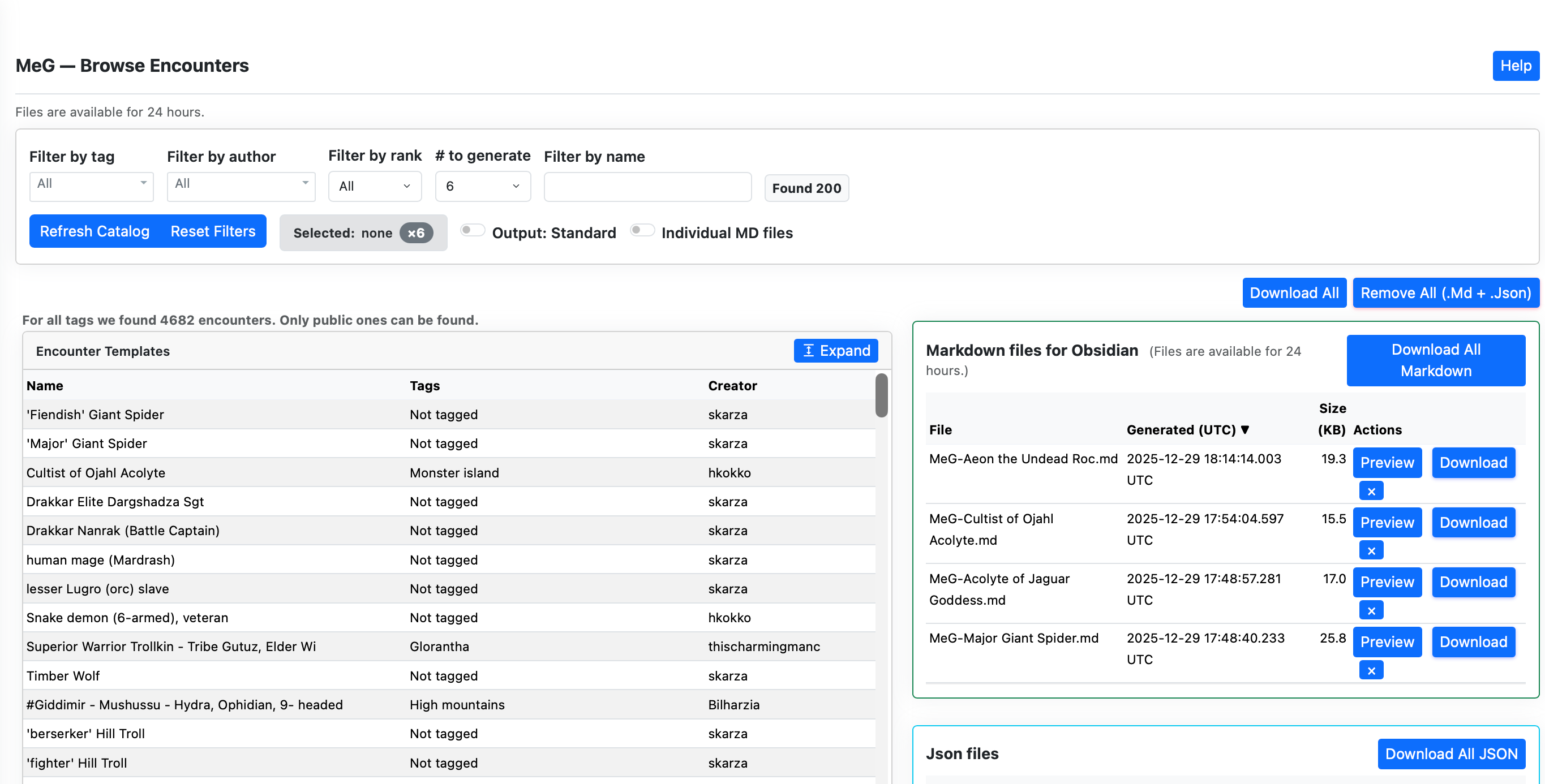Open the # to generate dropdown
This screenshot has width=1545, height=784.
[482, 187]
